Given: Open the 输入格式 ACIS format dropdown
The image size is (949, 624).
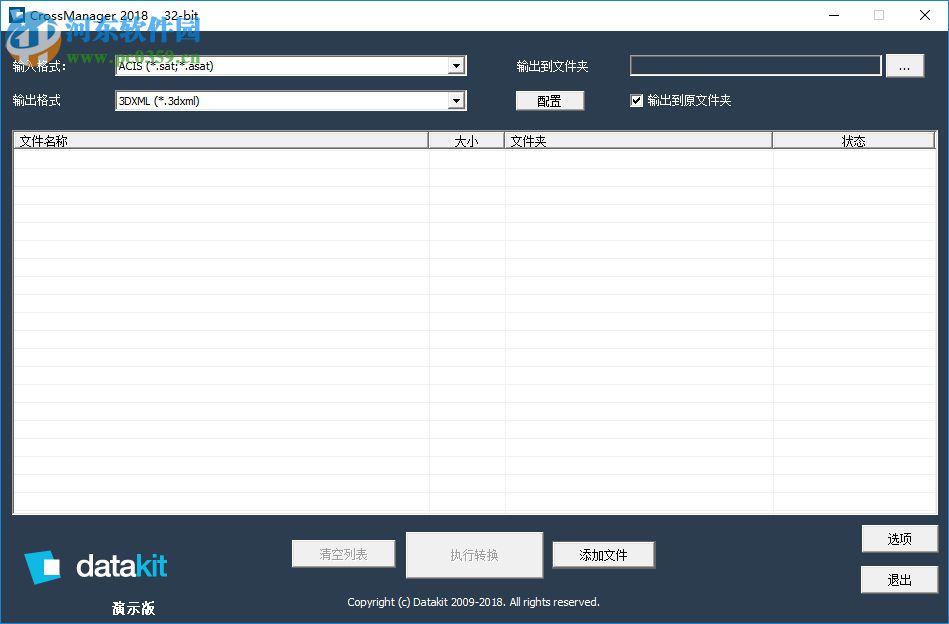Looking at the screenshot, I should (290, 65).
